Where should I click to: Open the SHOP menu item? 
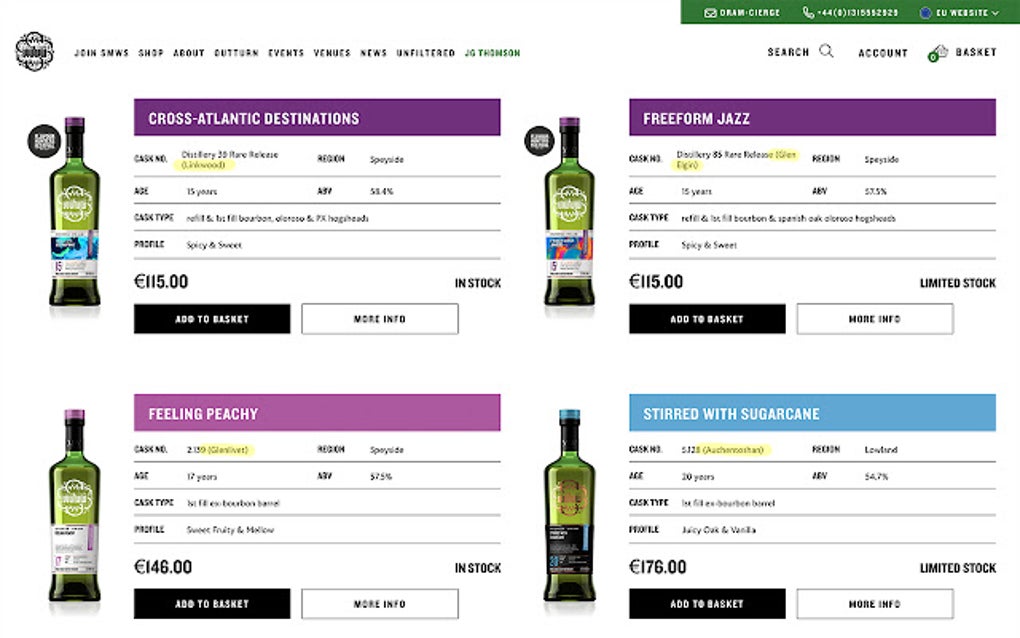[x=151, y=53]
